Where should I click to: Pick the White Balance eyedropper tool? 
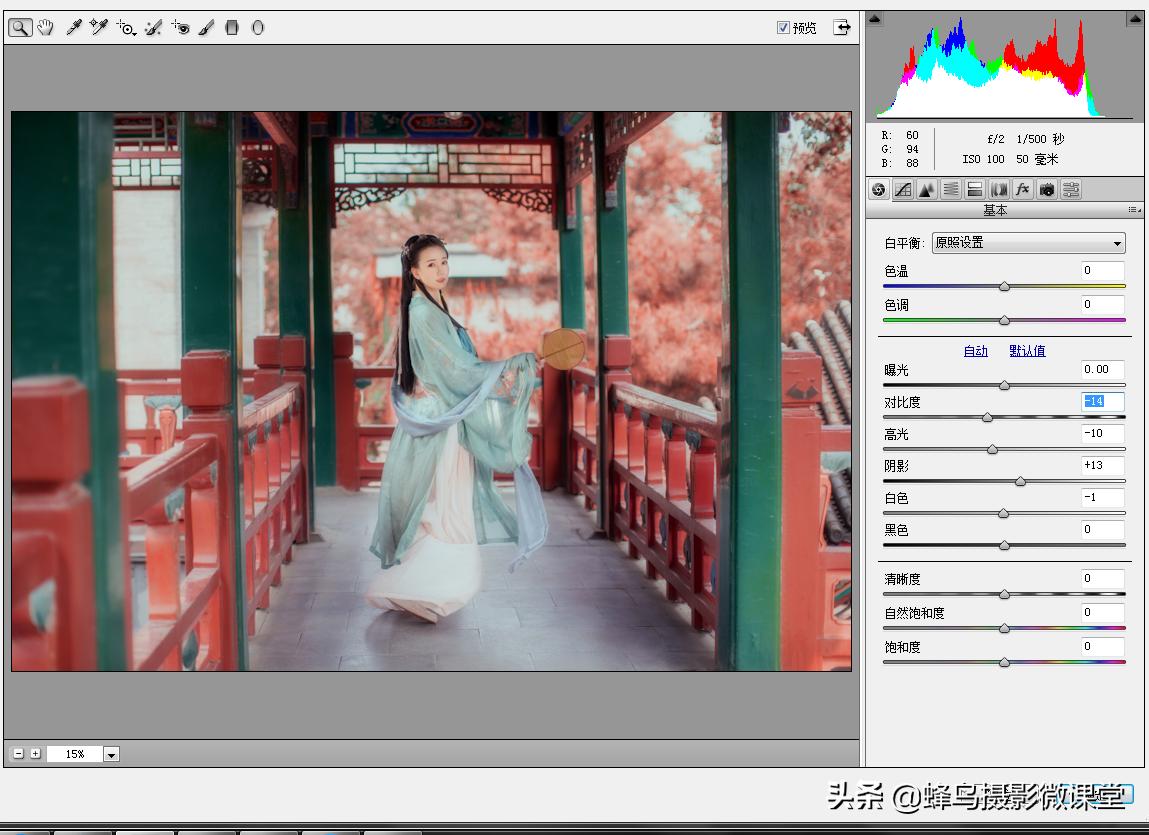click(73, 28)
